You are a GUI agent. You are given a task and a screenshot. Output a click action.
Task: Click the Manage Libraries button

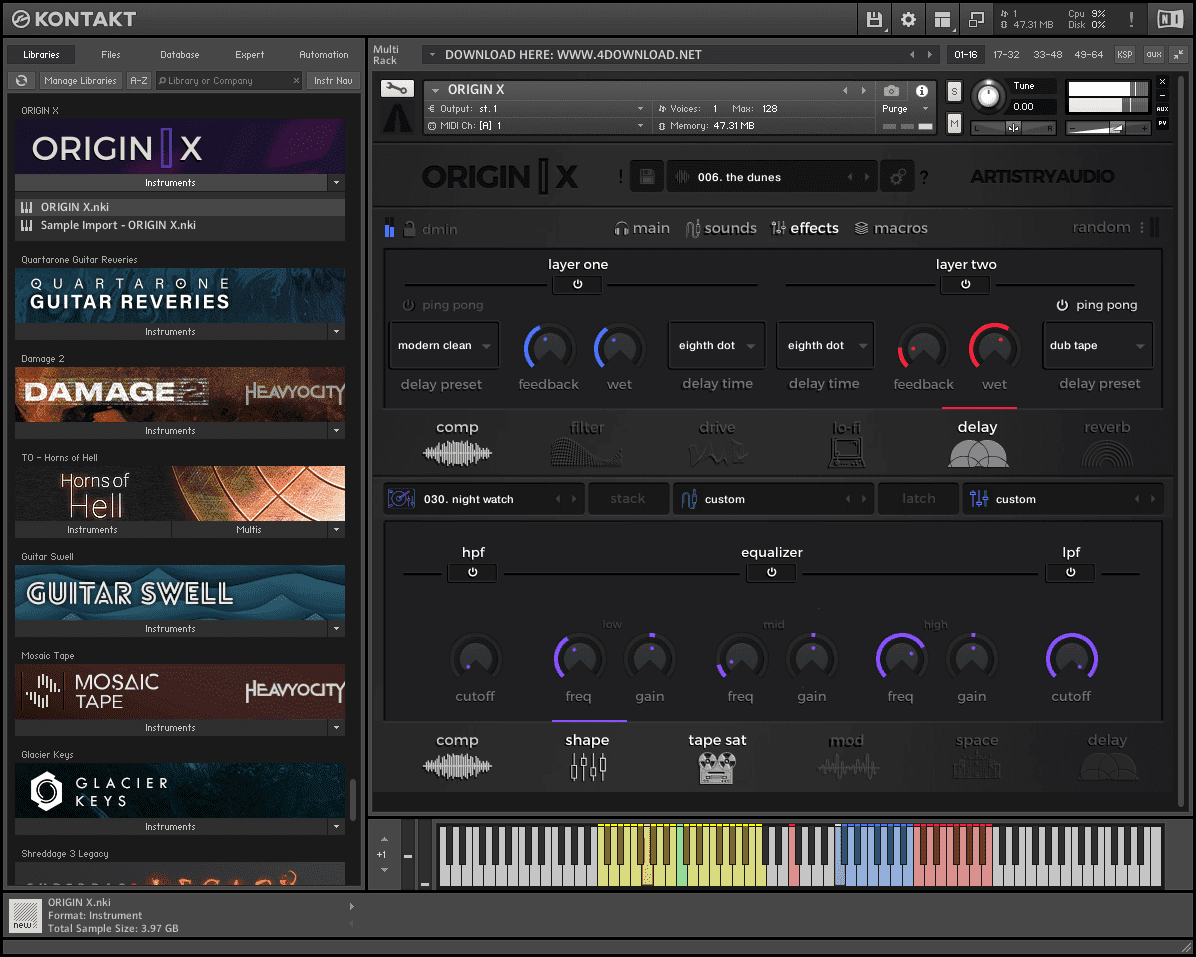click(x=80, y=80)
